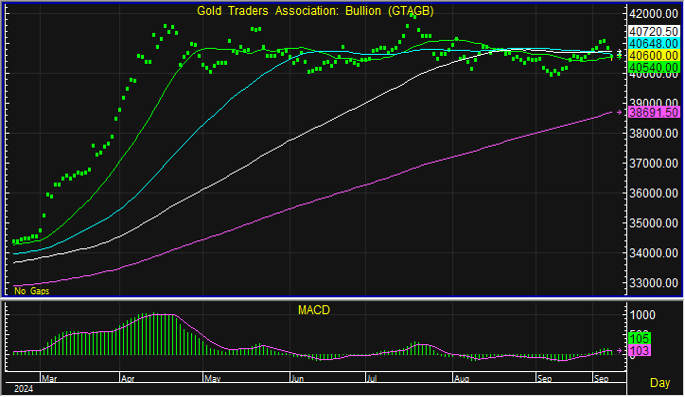
Task: Click the Jun date marker
Action: (297, 378)
